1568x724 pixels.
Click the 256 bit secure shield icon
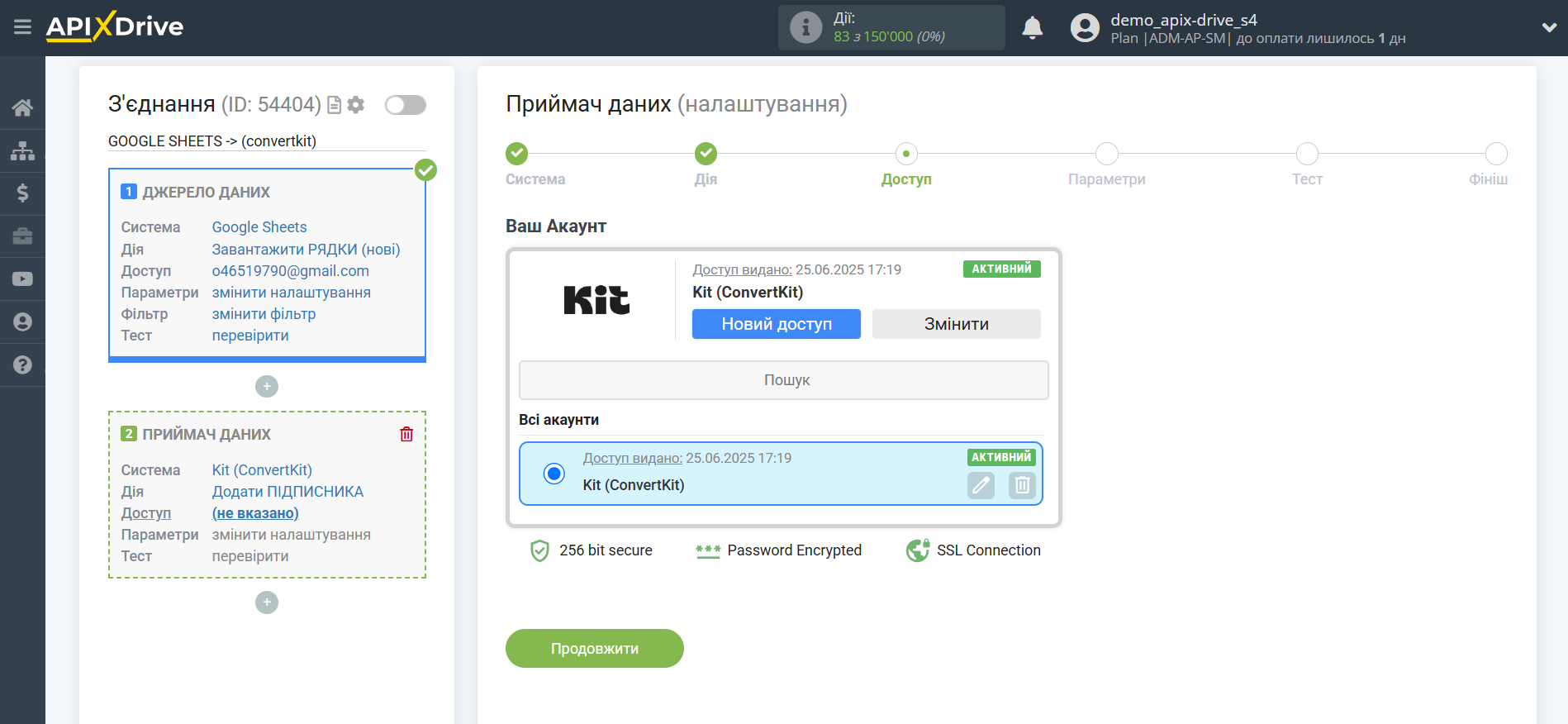539,550
